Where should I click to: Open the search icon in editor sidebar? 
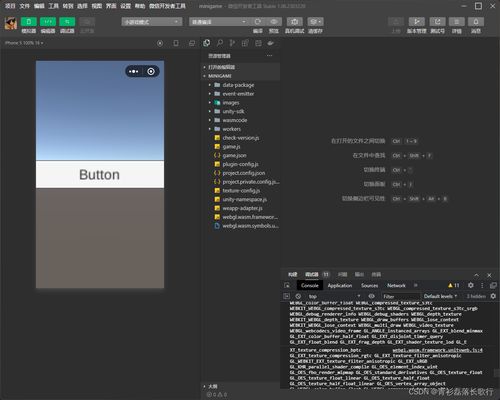(x=220, y=43)
